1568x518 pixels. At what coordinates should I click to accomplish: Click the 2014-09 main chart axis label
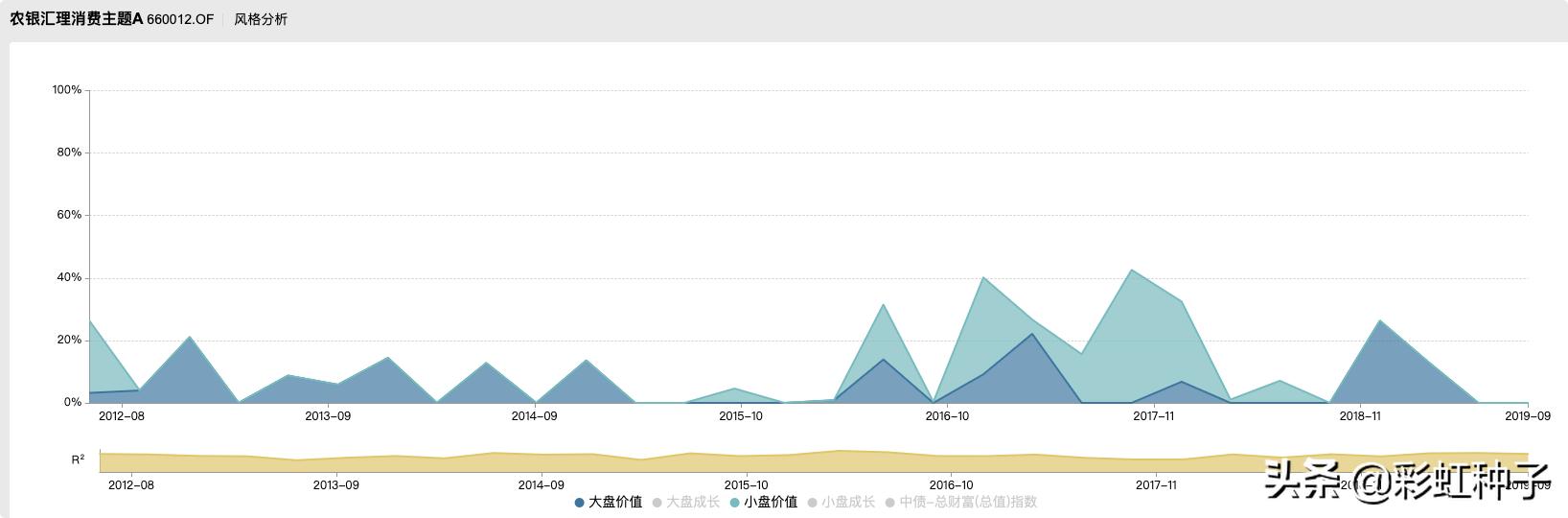pos(534,415)
